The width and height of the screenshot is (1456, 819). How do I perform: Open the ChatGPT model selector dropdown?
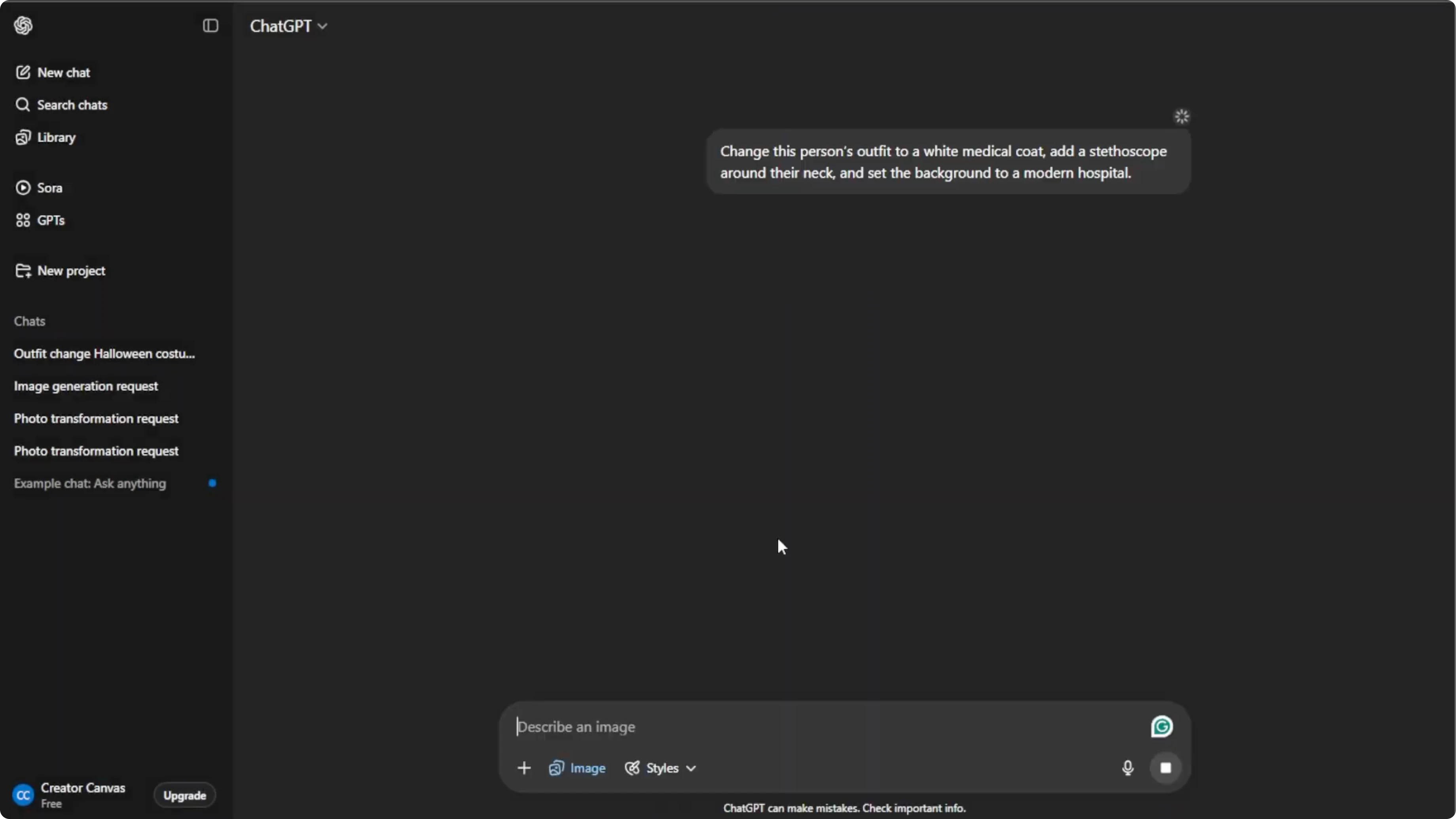pyautogui.click(x=288, y=26)
